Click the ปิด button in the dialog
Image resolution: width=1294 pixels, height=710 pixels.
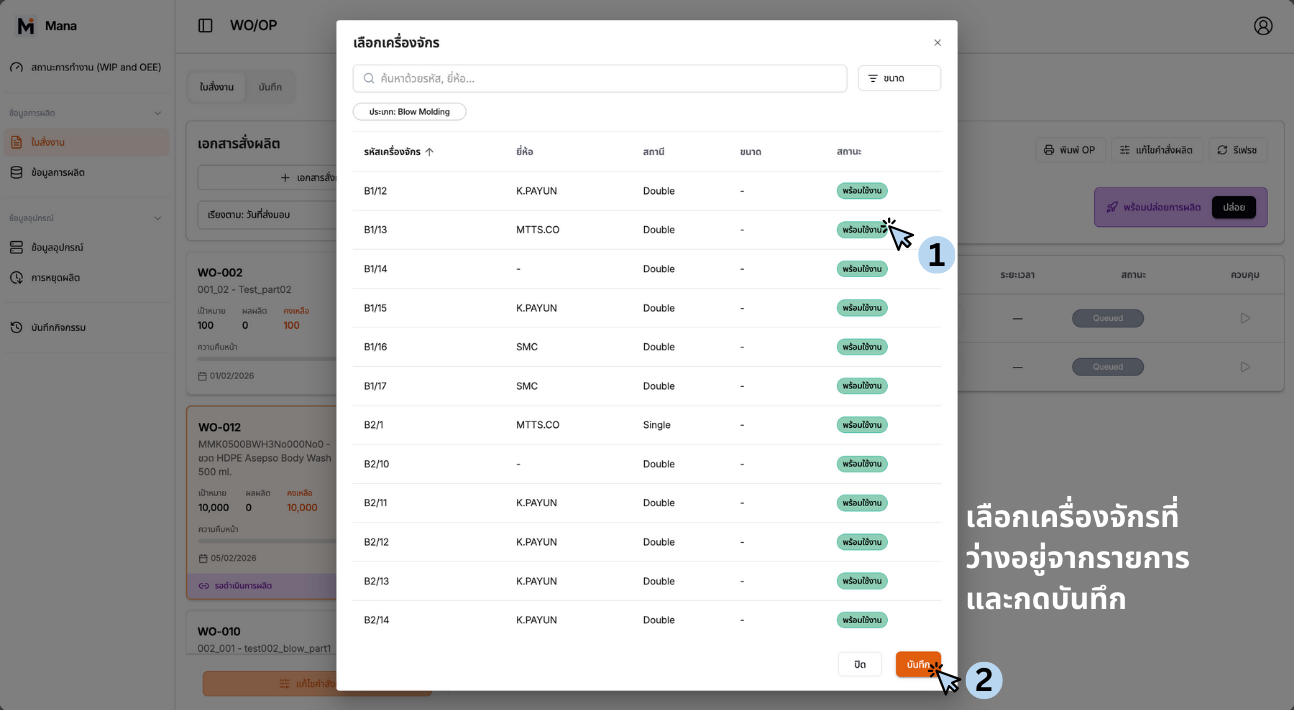[859, 664]
